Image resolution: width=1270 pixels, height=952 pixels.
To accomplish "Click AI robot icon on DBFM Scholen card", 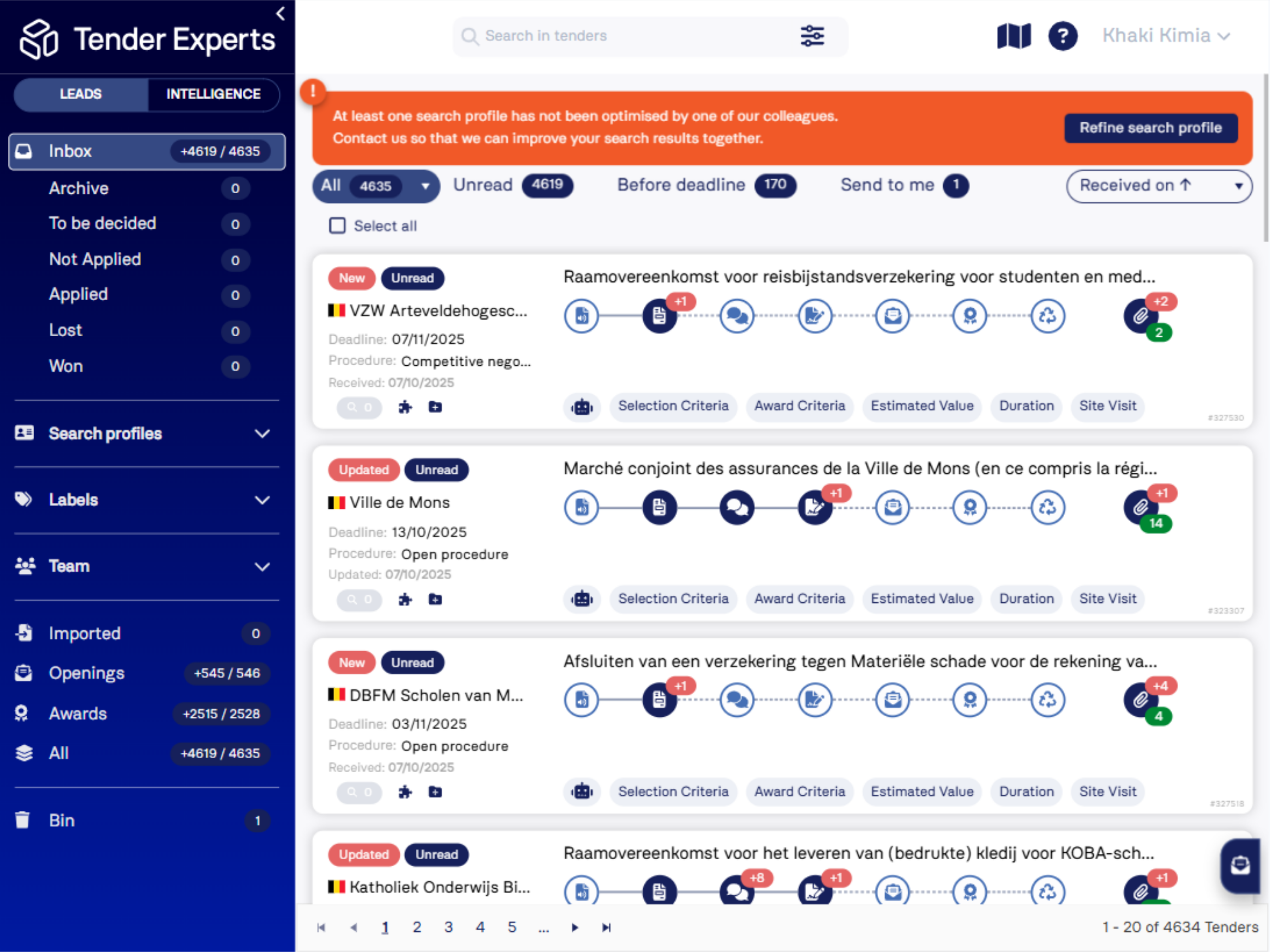I will coord(581,792).
